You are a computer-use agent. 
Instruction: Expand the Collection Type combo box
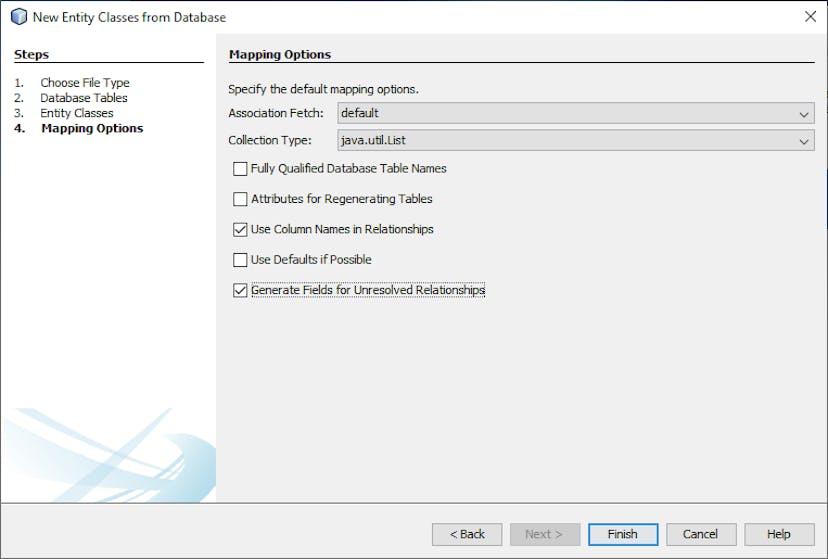(x=575, y=141)
